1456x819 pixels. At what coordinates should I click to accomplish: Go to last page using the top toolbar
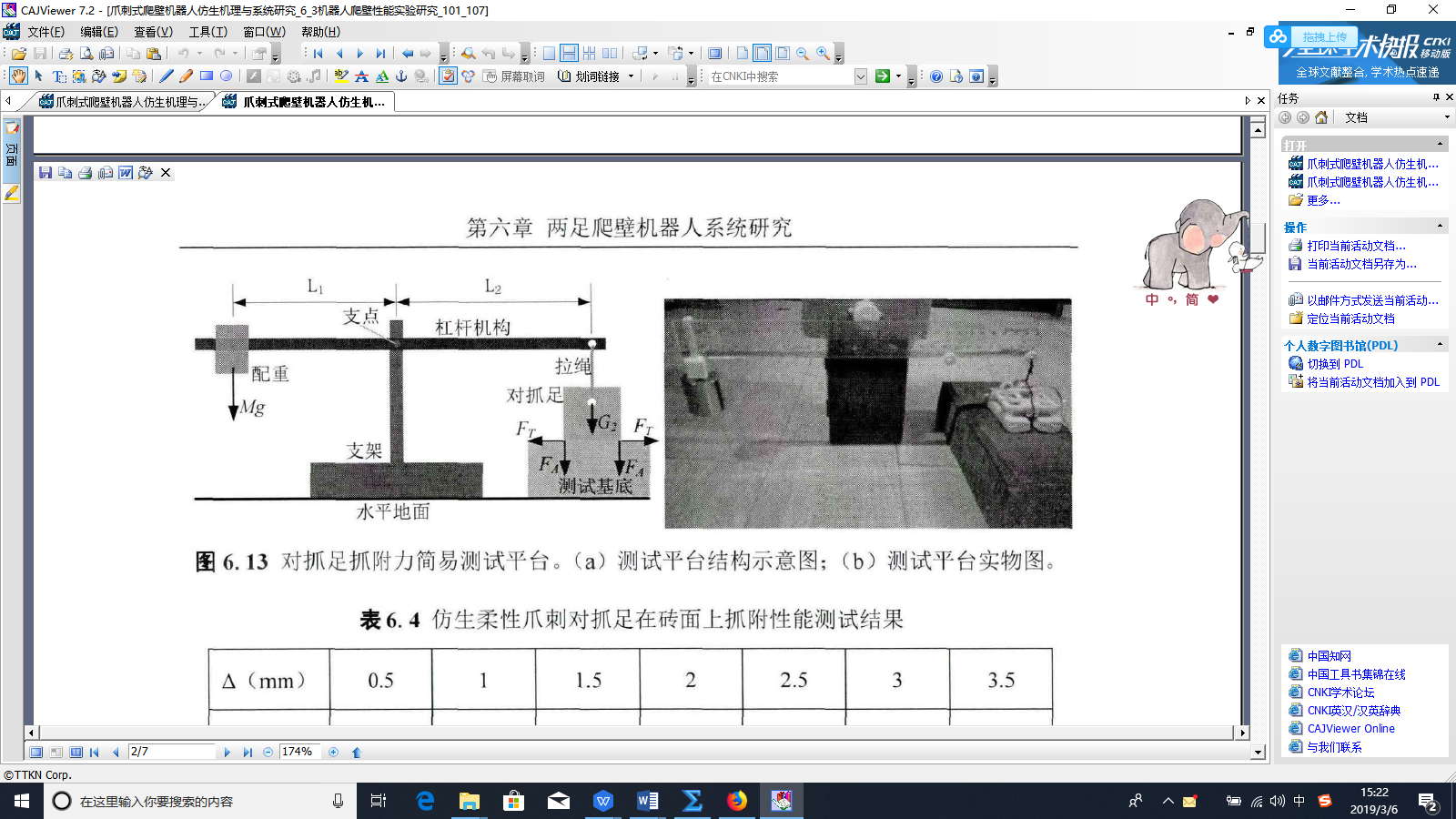[x=381, y=54]
